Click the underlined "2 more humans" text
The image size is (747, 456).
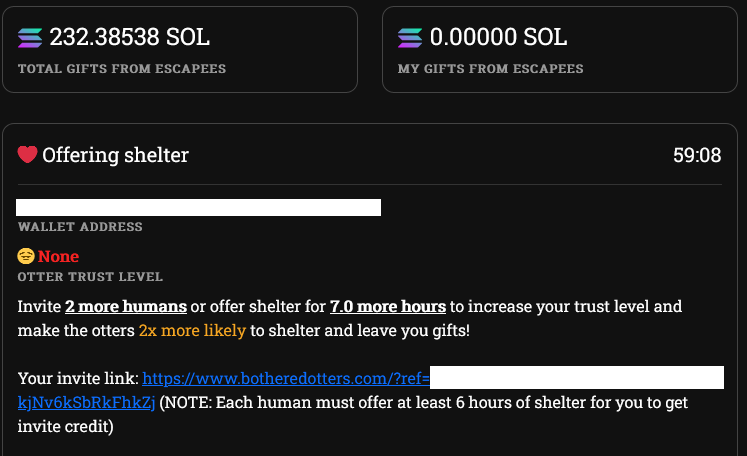pyautogui.click(x=126, y=306)
